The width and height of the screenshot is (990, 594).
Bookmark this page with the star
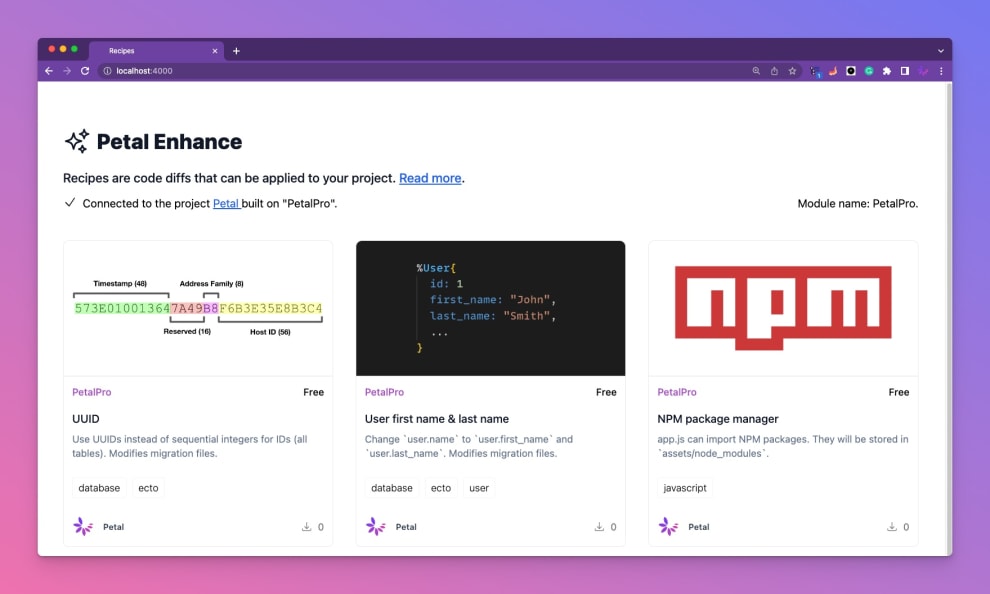point(792,71)
